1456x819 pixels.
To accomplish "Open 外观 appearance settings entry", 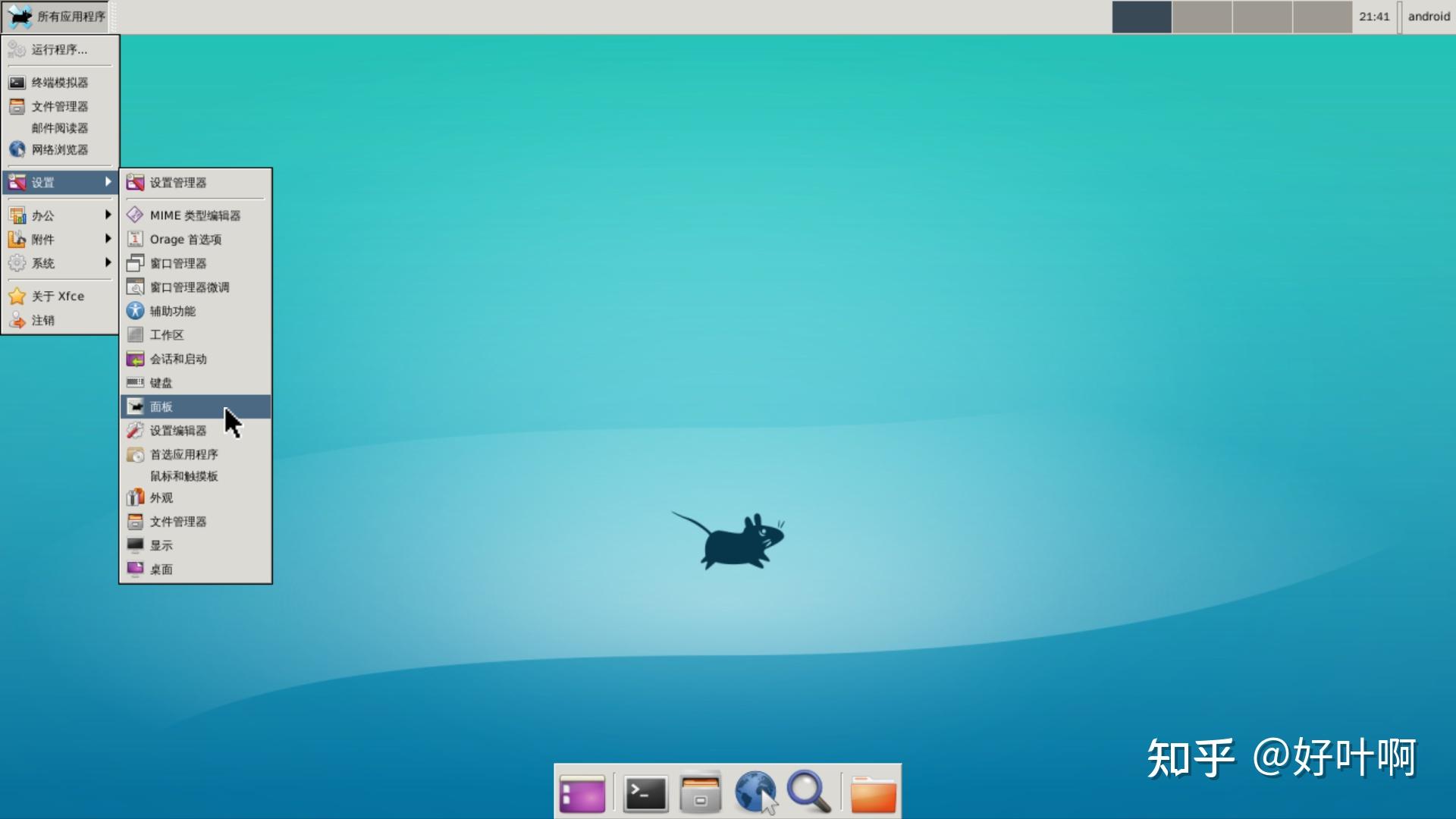I will (x=161, y=498).
